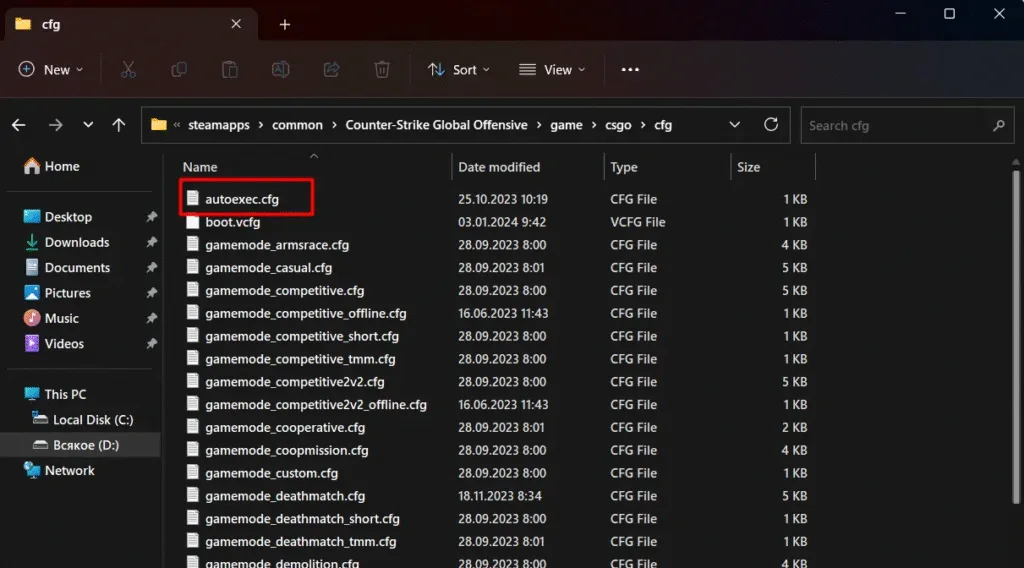The height and width of the screenshot is (568, 1024).
Task: Switch to the cfg tab
Action: [131, 24]
